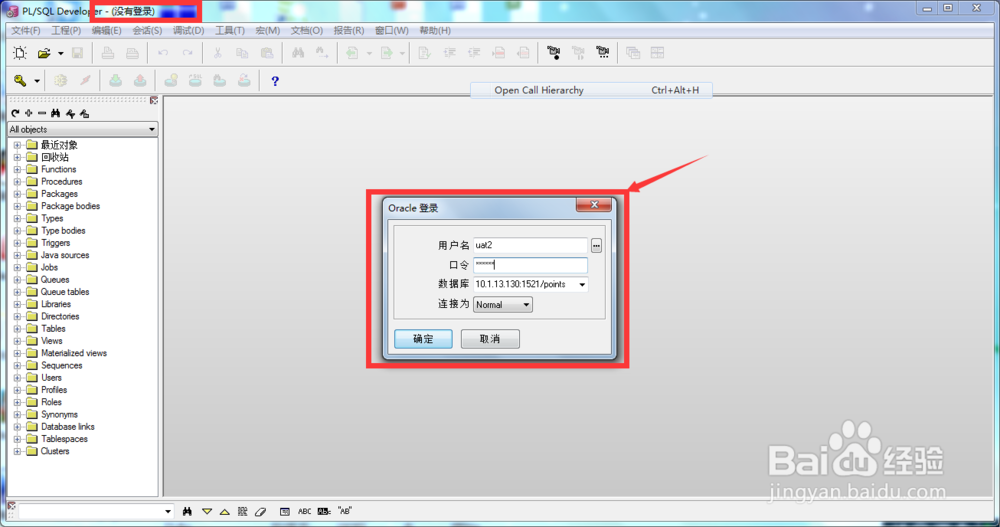
Task: Open the 帮助(H) menu
Action: [435, 31]
